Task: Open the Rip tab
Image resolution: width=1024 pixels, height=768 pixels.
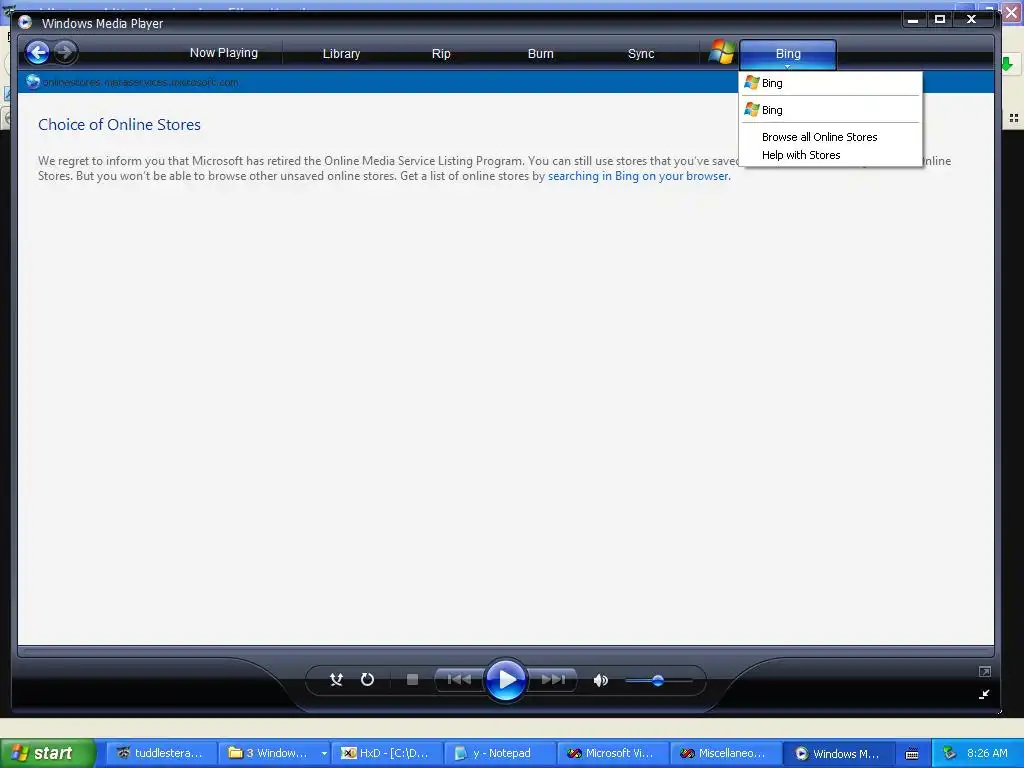Action: click(441, 54)
